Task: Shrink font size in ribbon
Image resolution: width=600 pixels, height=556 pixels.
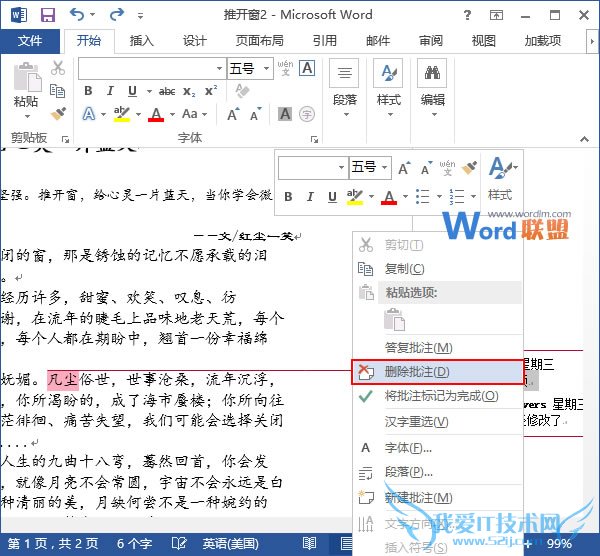Action: point(256,114)
